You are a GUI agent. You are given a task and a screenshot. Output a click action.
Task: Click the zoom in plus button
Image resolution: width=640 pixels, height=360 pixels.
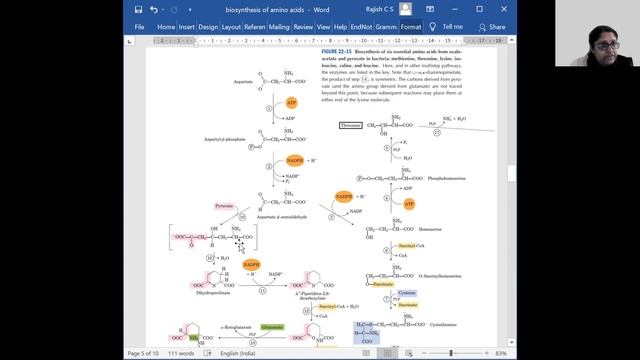pyautogui.click(x=487, y=353)
